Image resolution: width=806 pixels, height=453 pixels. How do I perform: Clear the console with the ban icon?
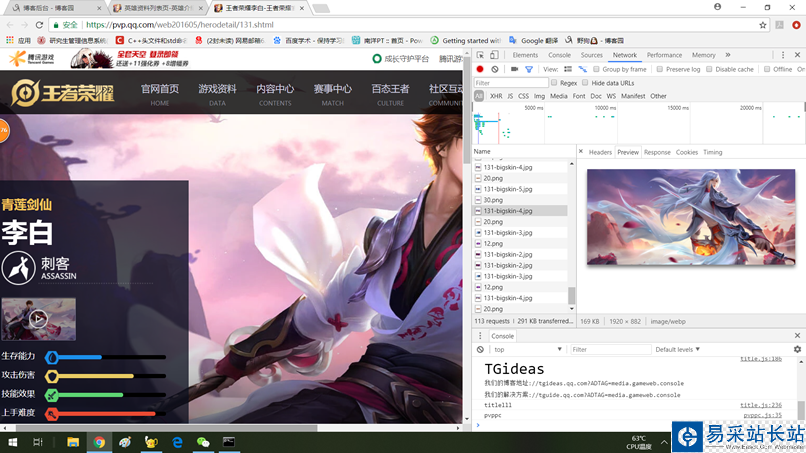480,349
